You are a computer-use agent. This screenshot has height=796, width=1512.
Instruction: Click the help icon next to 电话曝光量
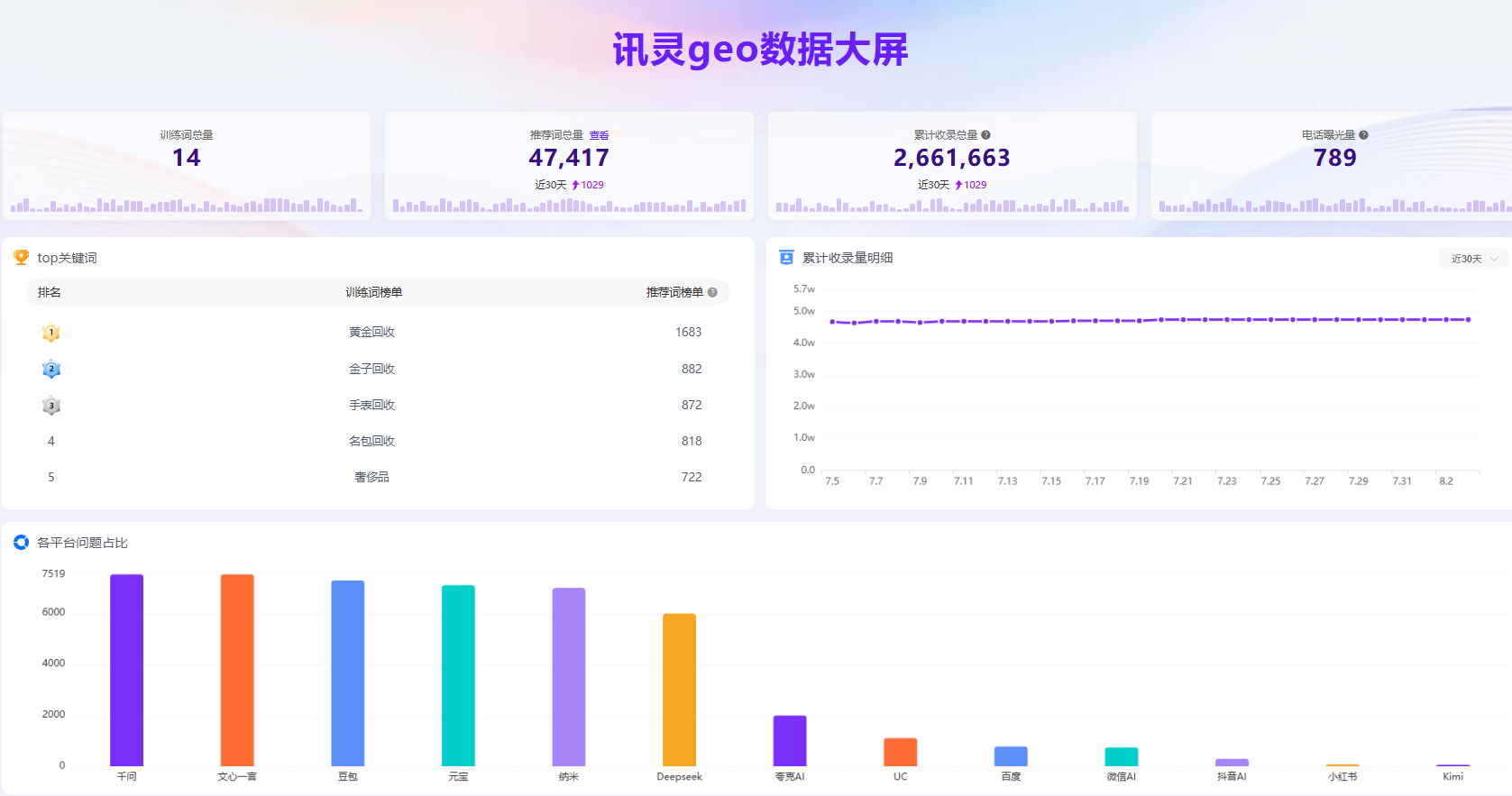click(1363, 135)
